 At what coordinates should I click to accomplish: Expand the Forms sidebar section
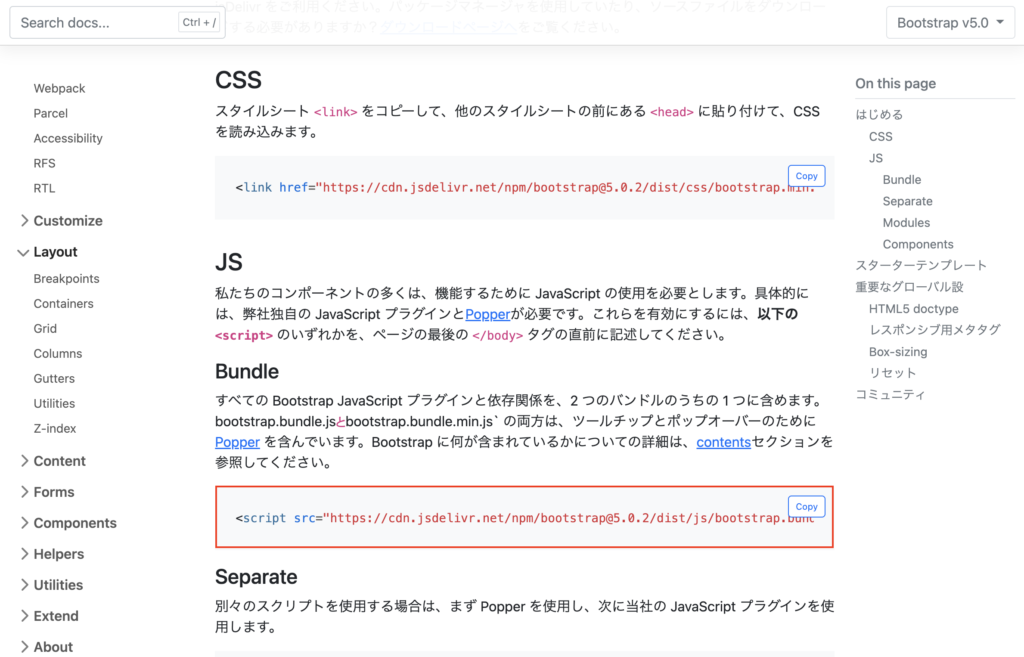coord(53,492)
